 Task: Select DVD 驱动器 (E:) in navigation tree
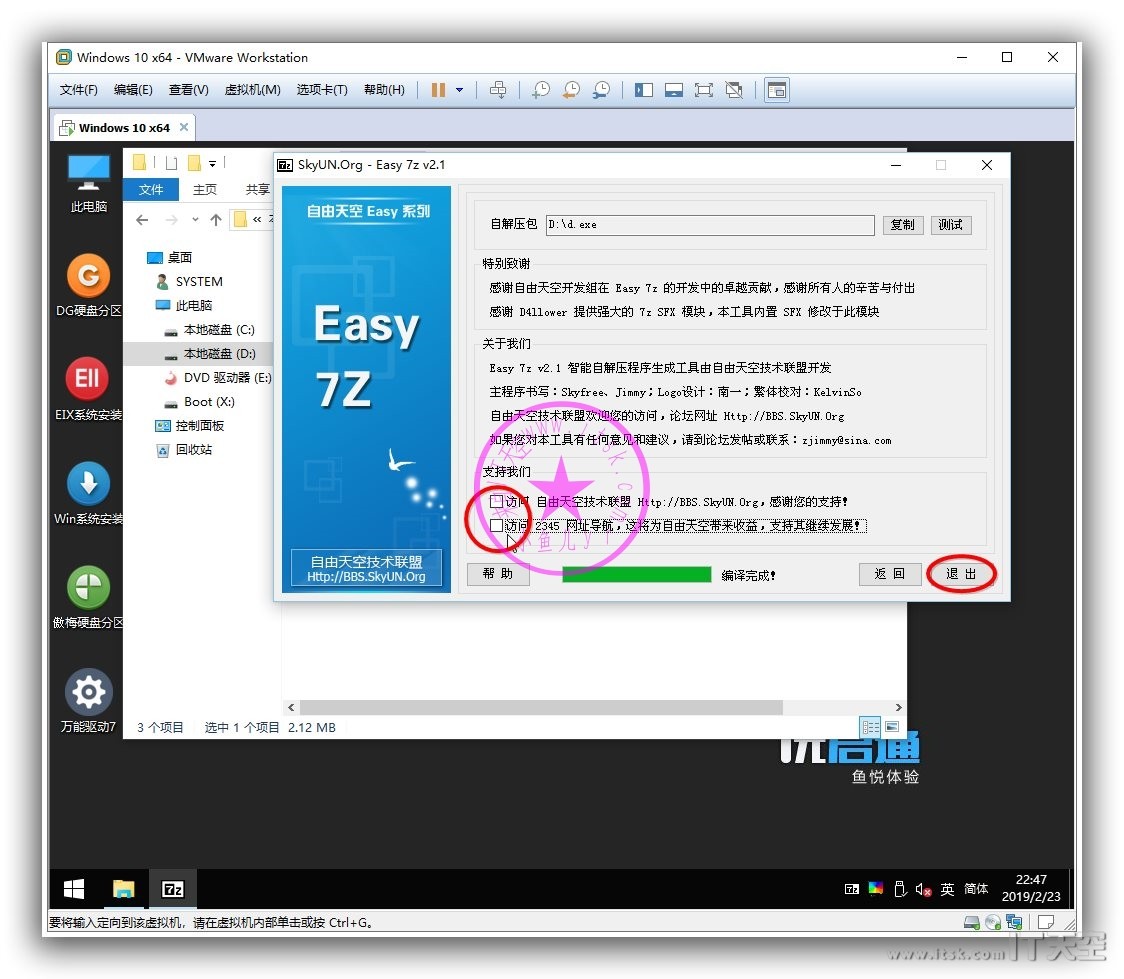point(217,378)
